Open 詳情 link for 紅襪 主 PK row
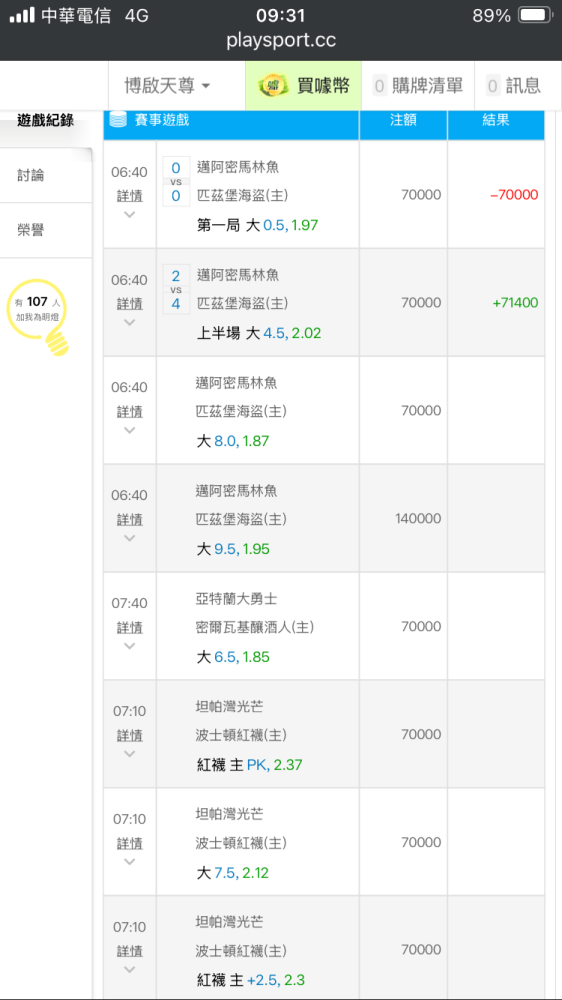This screenshot has width=562, height=1000. 129,735
